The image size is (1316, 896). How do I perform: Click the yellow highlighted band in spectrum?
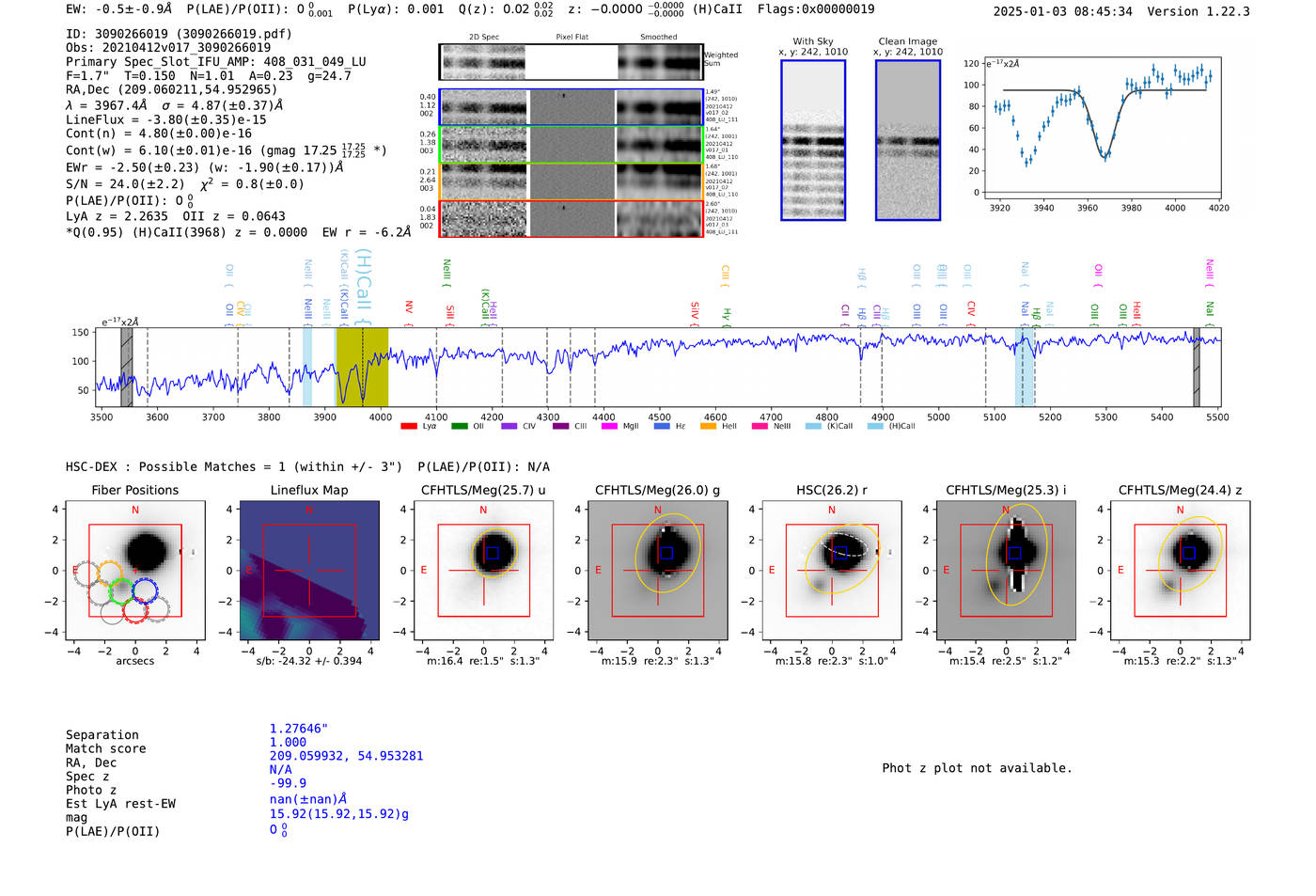coord(362,367)
